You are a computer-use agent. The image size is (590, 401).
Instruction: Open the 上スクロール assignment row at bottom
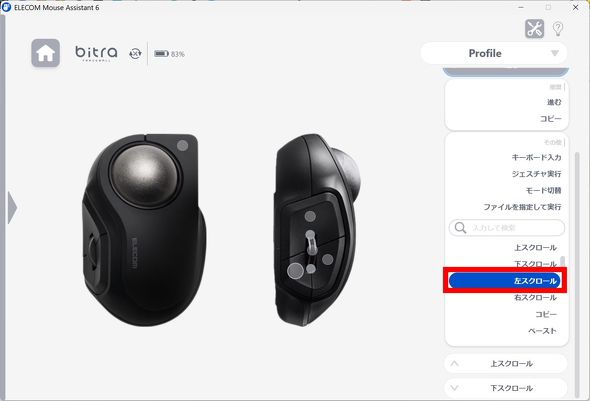pyautogui.click(x=506, y=364)
